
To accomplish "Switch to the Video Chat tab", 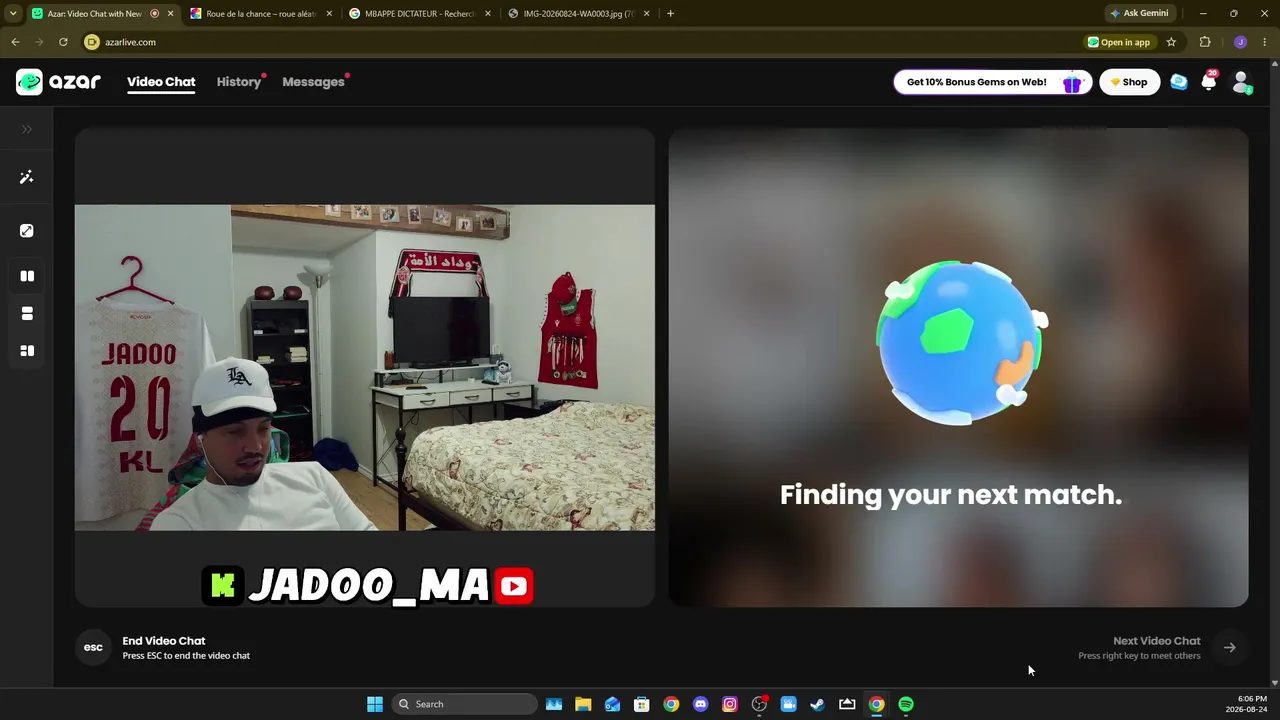I will (x=161, y=82).
